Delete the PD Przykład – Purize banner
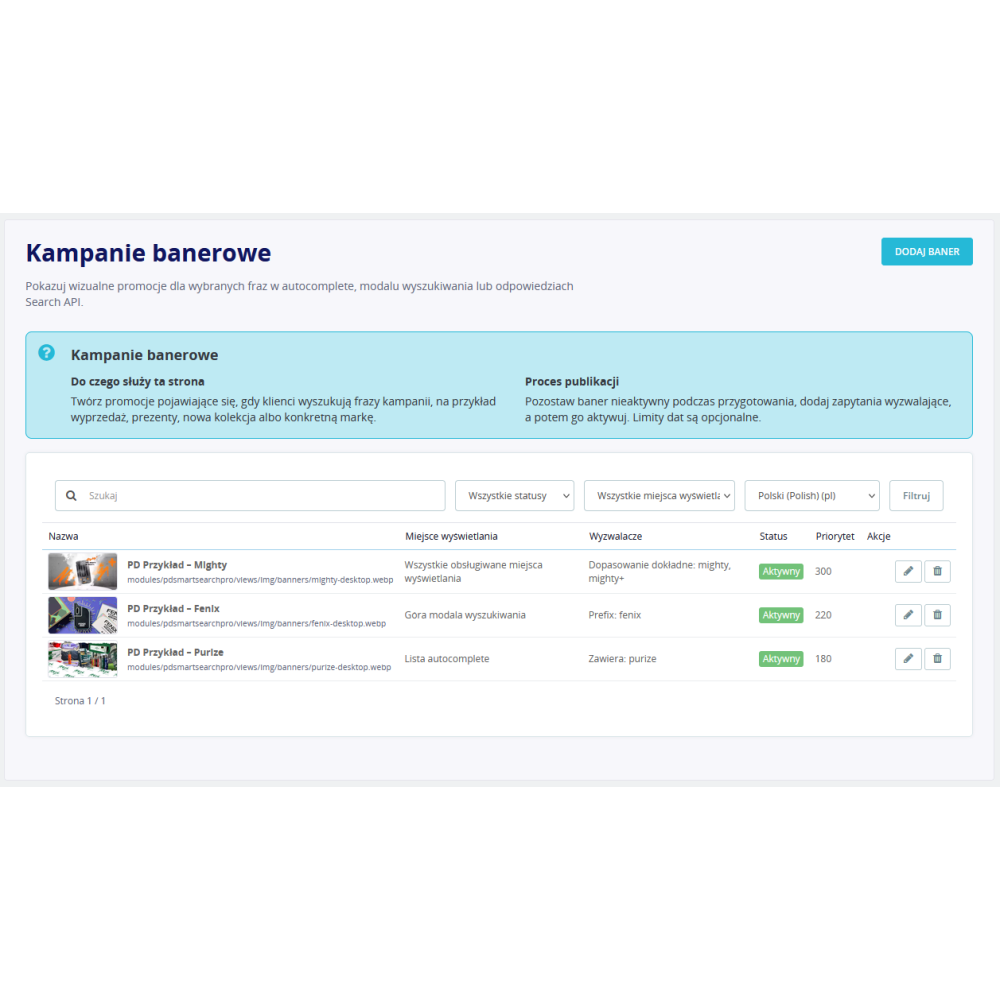 click(938, 659)
